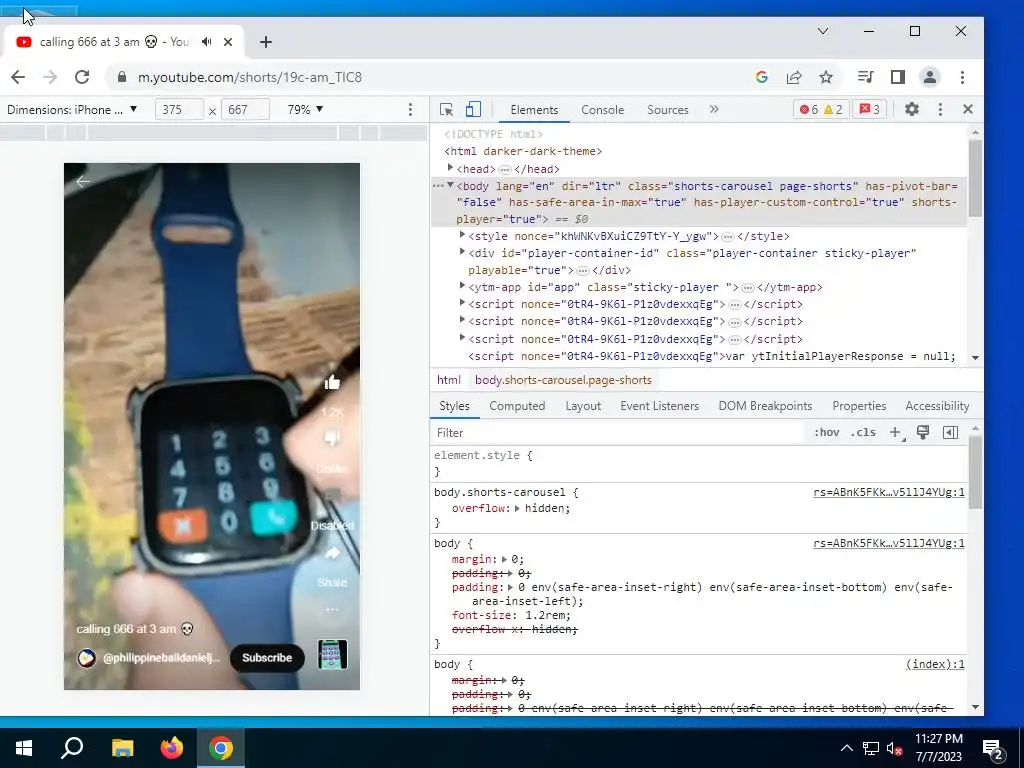This screenshot has width=1024, height=768.
Task: Open the Event Listeners tab
Action: 659,406
